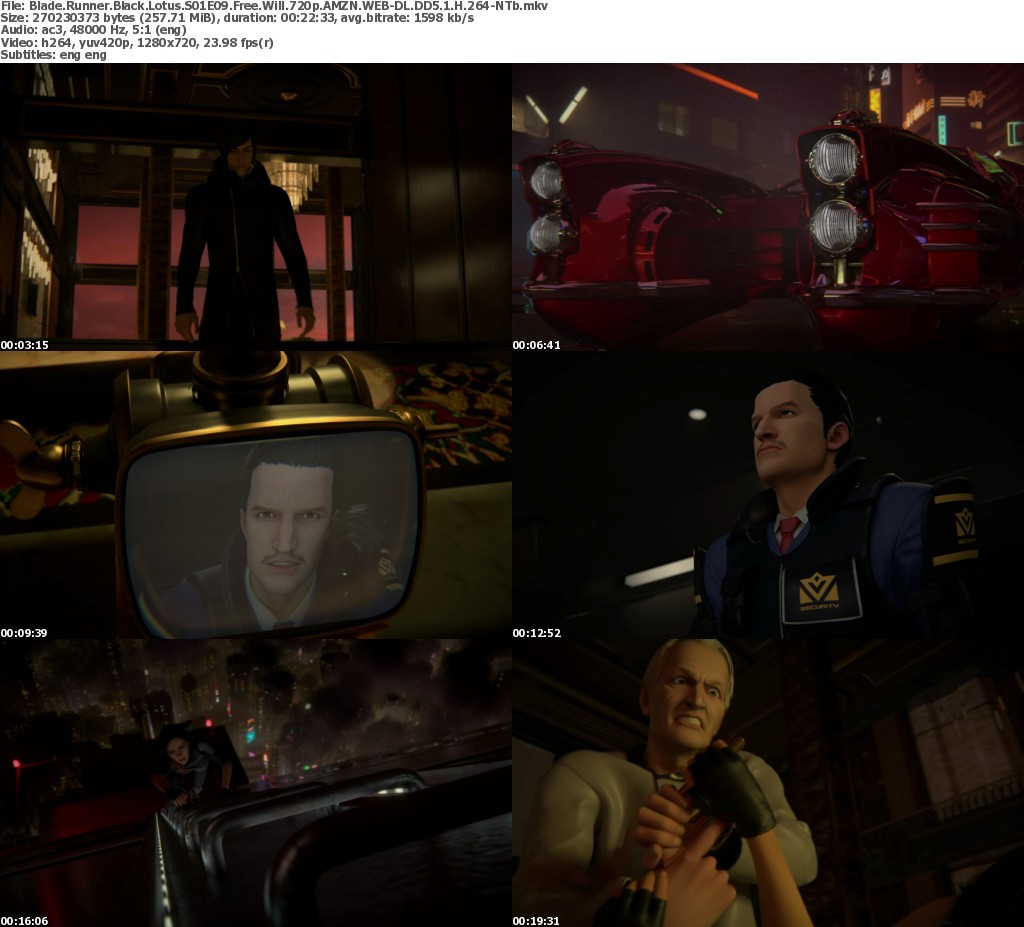Viewport: 1024px width, 927px height.
Task: Click the Blade Runner mkv file name
Action: [290, 6]
